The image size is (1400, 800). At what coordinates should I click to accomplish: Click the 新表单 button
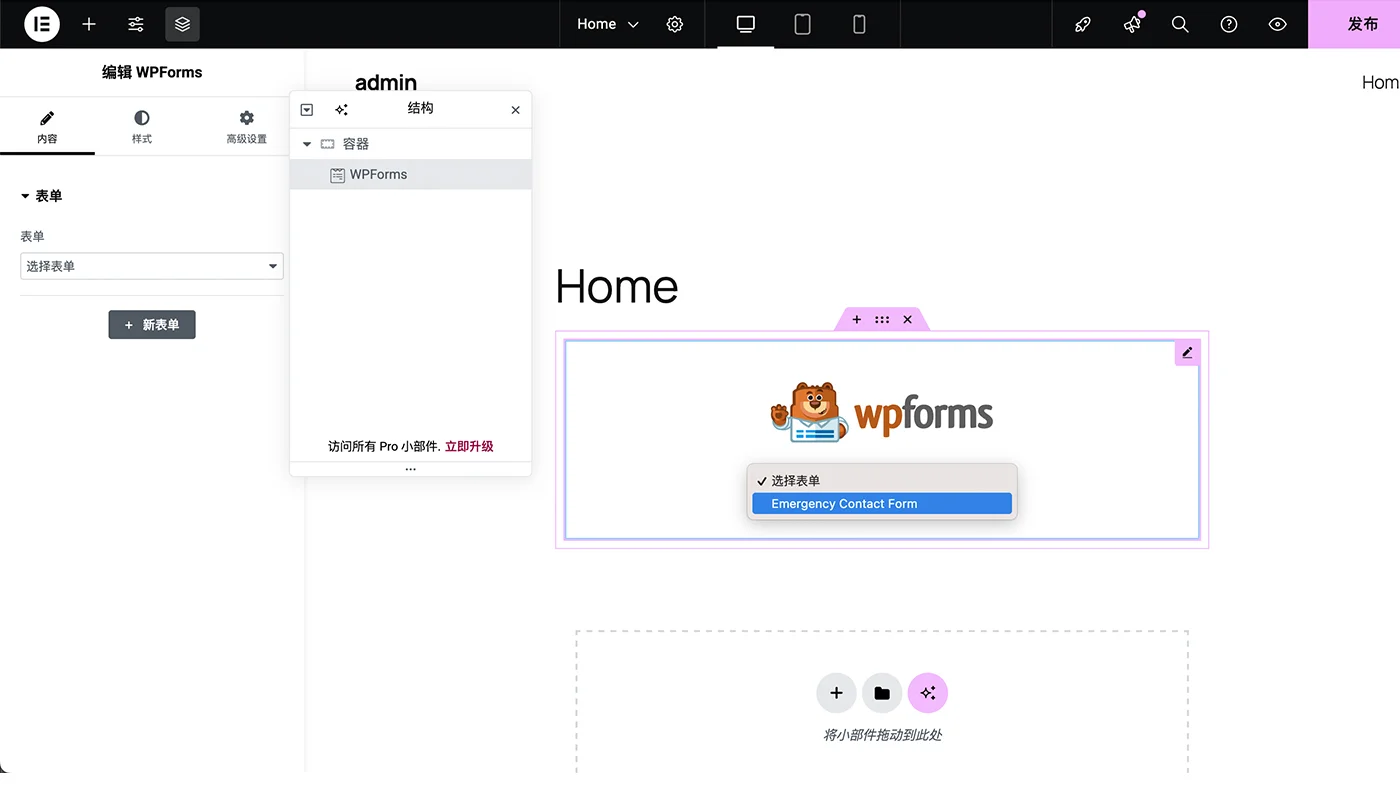coord(151,324)
